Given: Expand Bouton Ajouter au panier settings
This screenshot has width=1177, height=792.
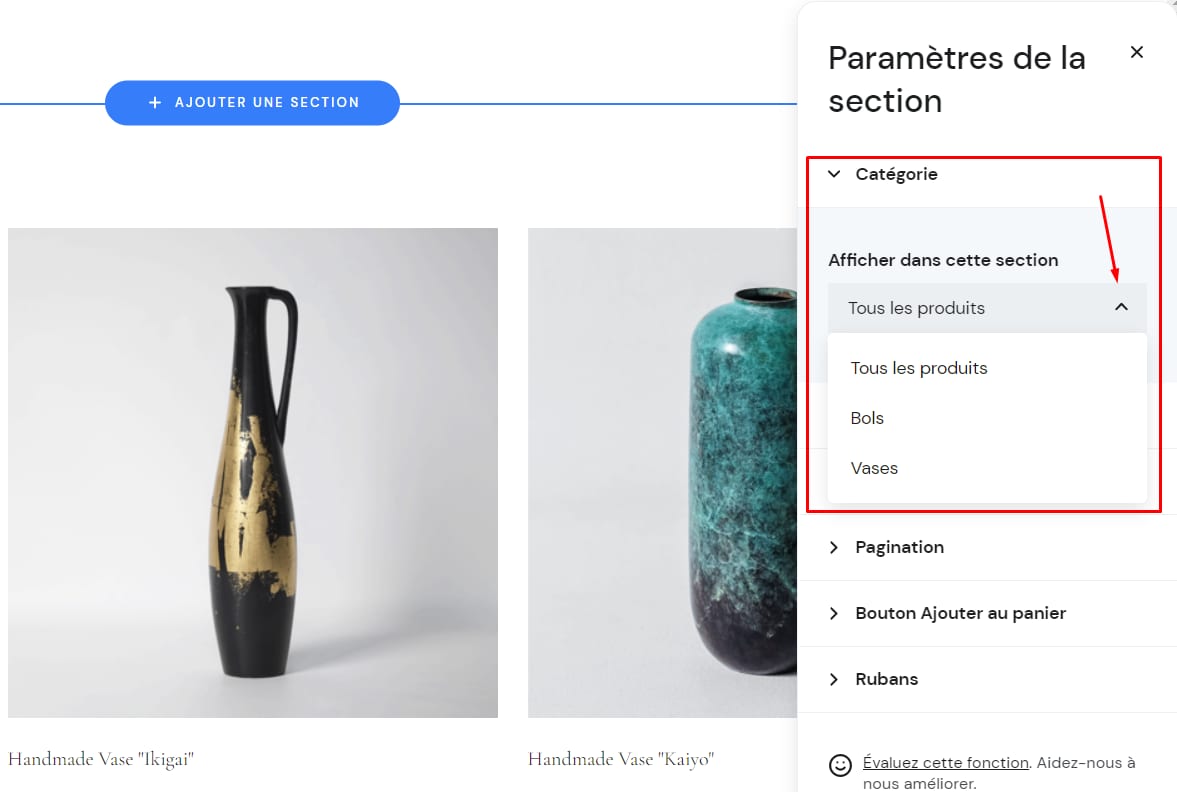Looking at the screenshot, I should [960, 613].
